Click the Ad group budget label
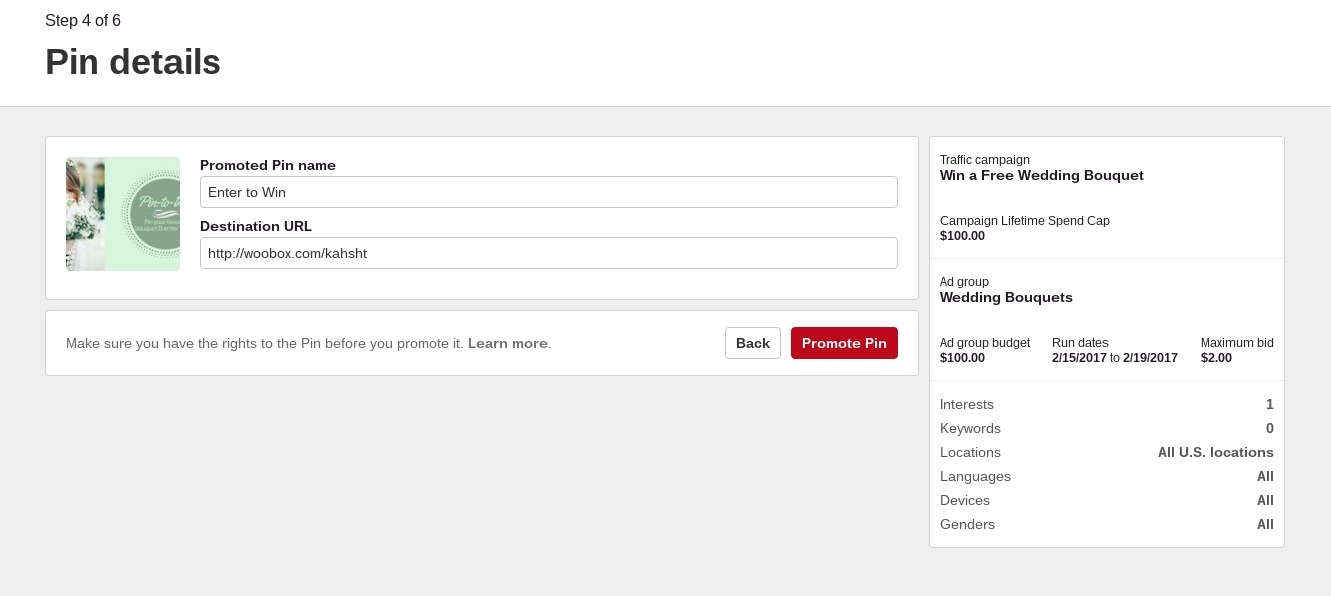 985,343
